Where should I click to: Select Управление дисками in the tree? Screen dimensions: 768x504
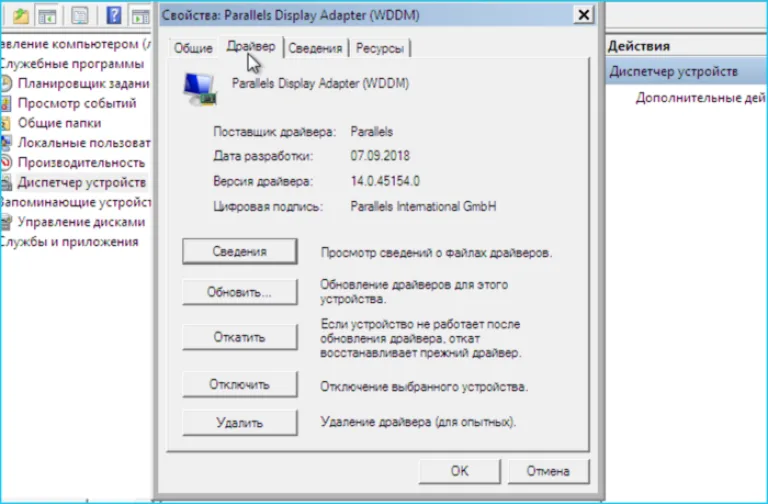[81, 222]
